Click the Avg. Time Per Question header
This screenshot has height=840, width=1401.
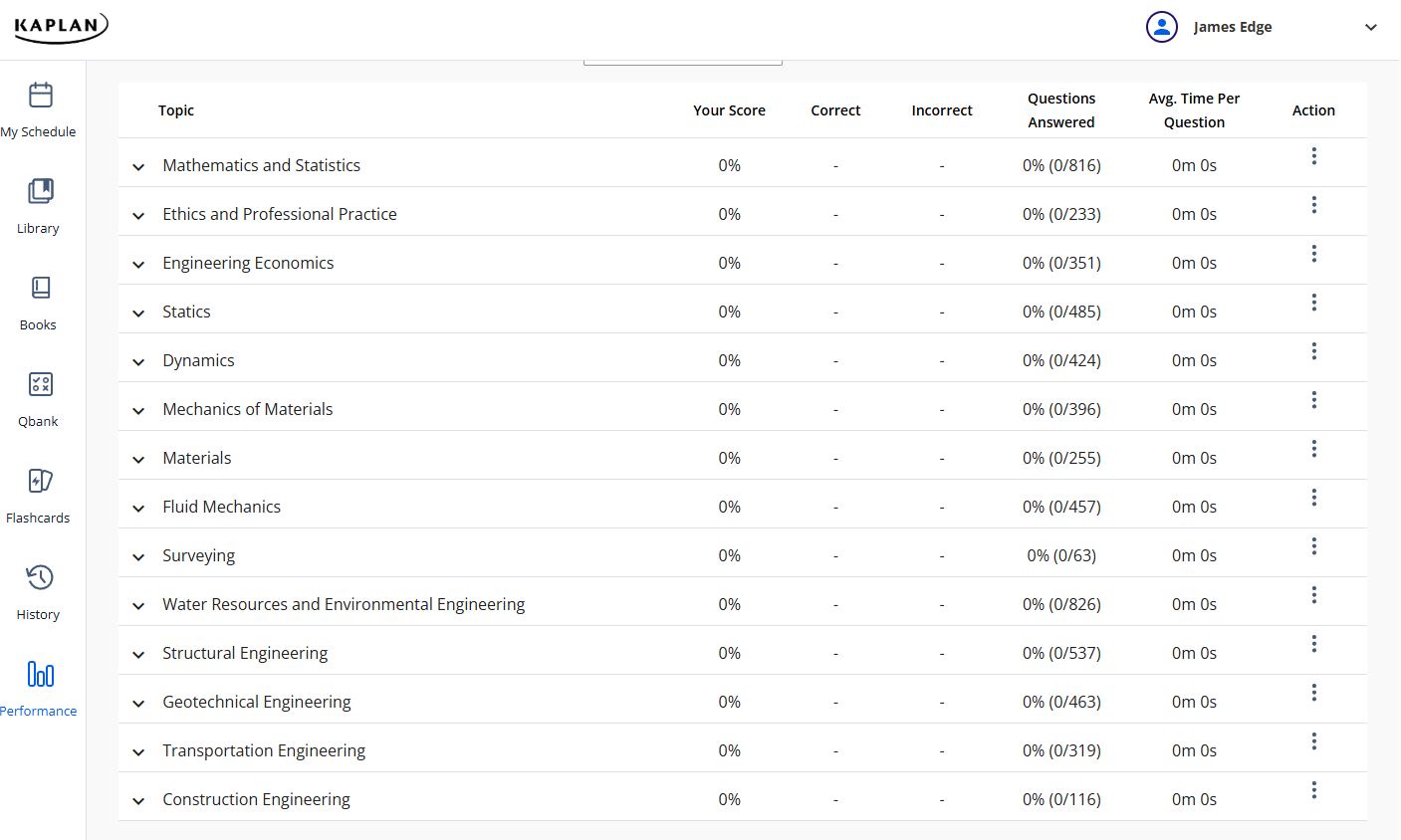[1194, 110]
